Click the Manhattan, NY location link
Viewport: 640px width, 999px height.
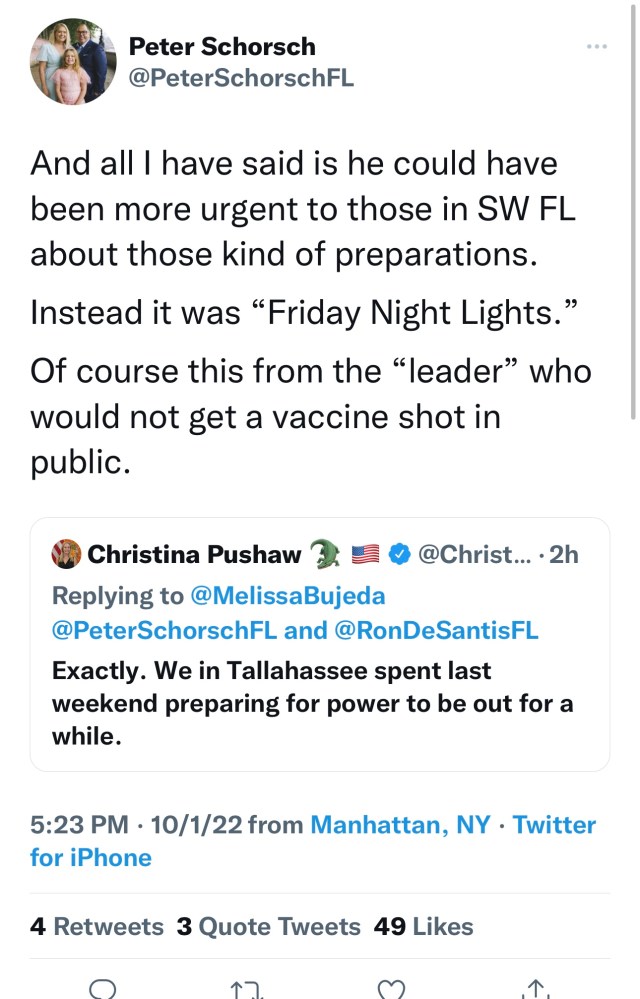tap(400, 825)
